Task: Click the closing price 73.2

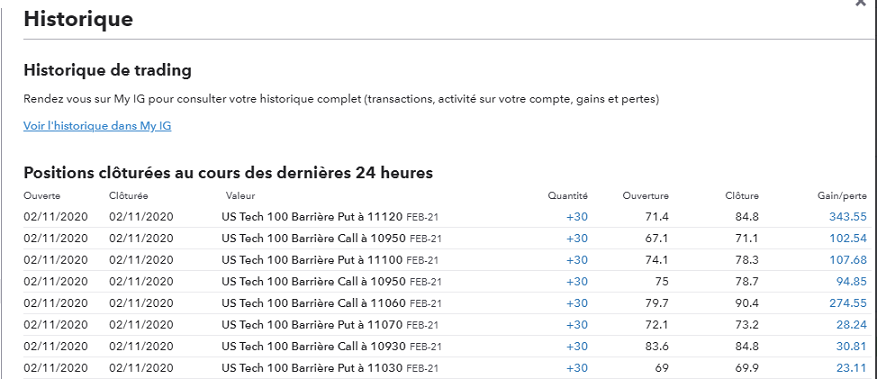Action: pyautogui.click(x=747, y=325)
